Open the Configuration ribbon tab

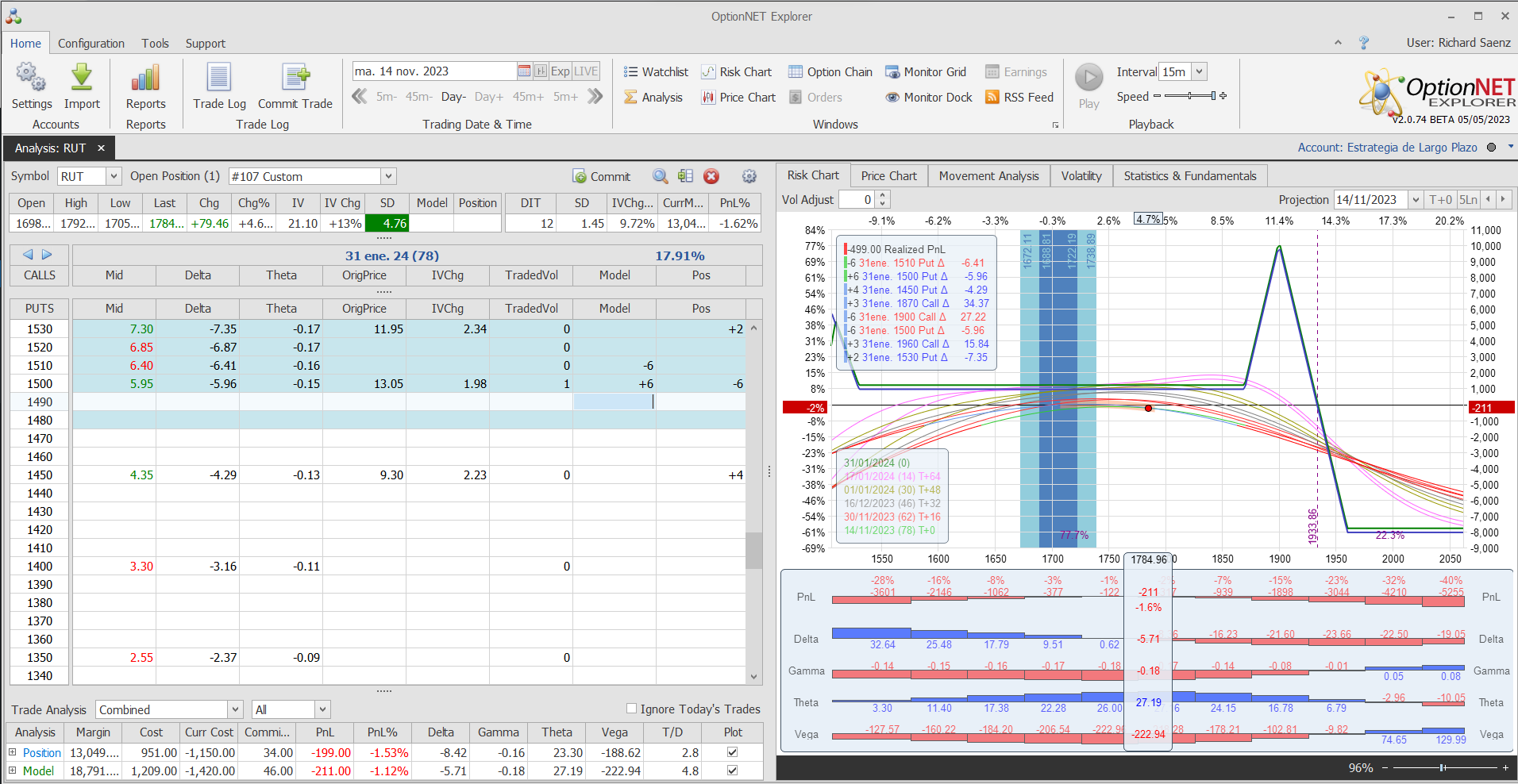(x=91, y=43)
